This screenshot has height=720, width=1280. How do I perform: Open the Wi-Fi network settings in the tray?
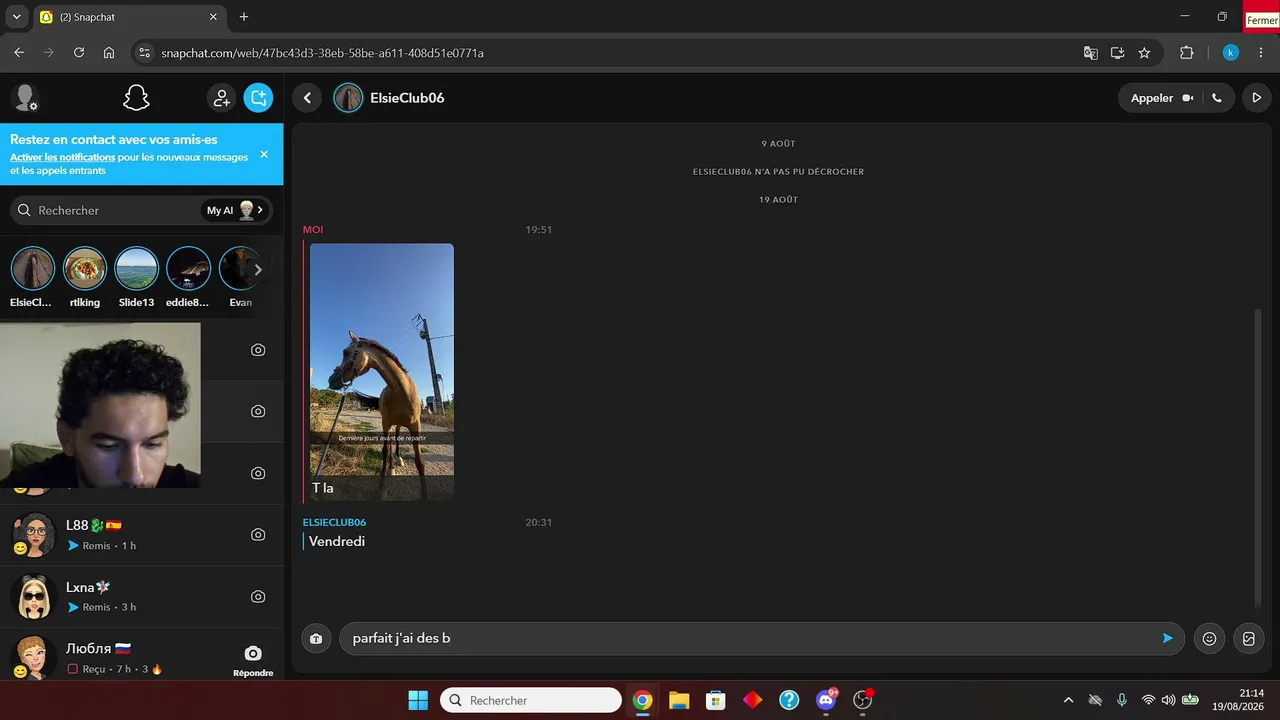(x=1148, y=700)
